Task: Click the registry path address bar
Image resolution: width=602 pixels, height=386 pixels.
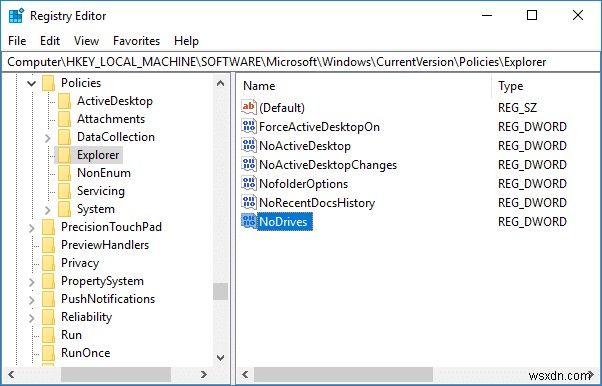Action: tap(301, 62)
